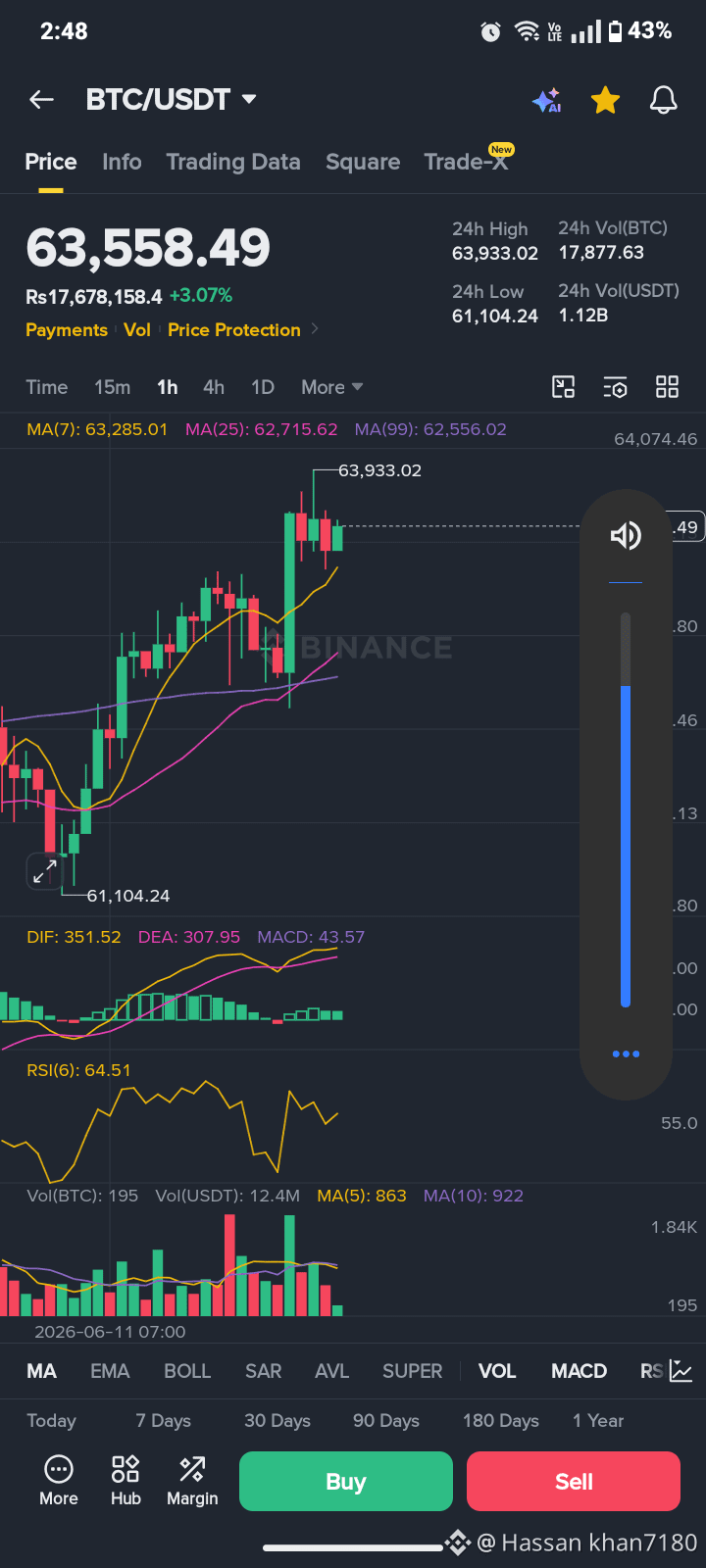Viewport: 706px width, 1568px height.
Task: Select the 4h timeframe
Action: (214, 387)
